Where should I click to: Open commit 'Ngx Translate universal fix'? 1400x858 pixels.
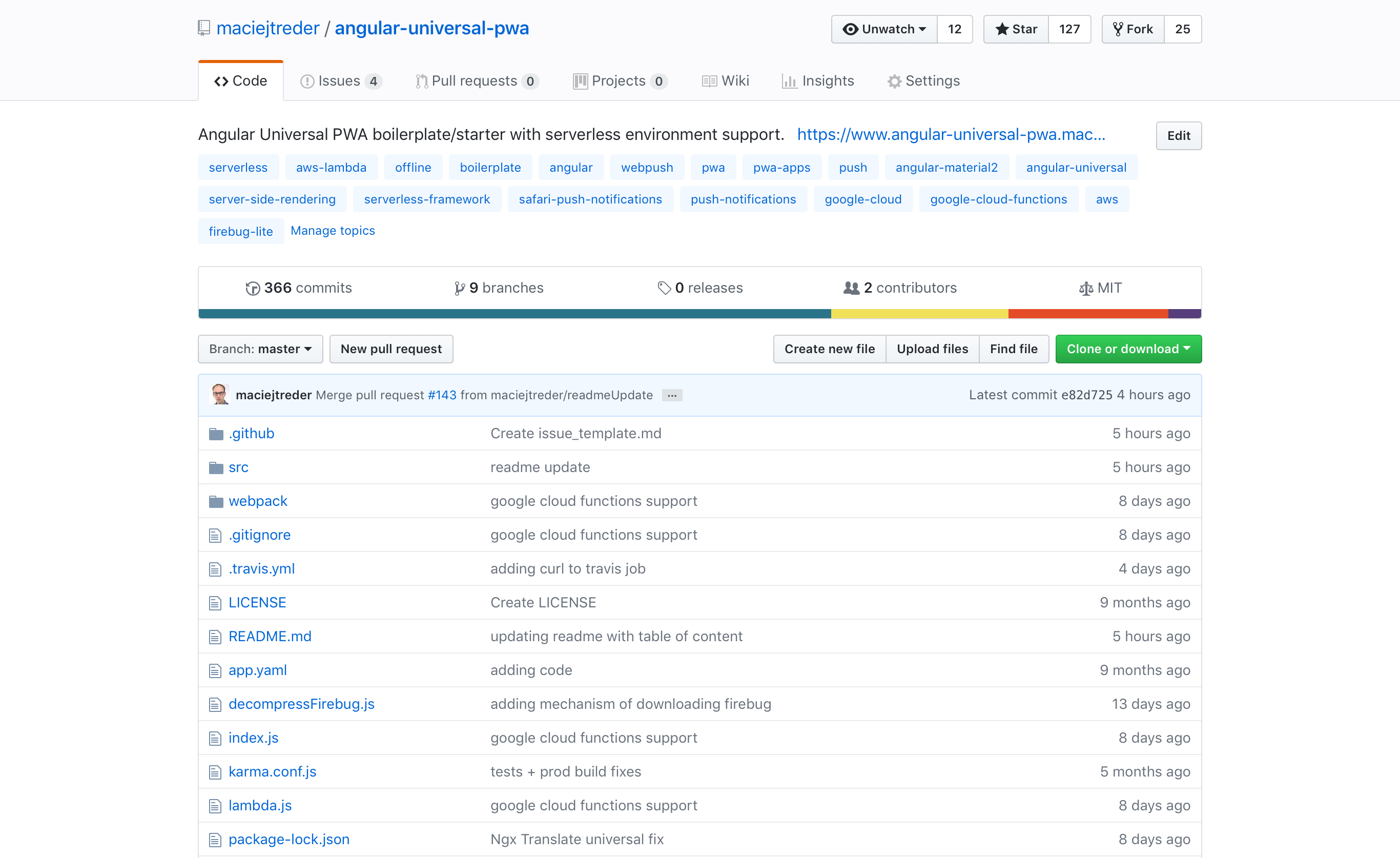(578, 839)
